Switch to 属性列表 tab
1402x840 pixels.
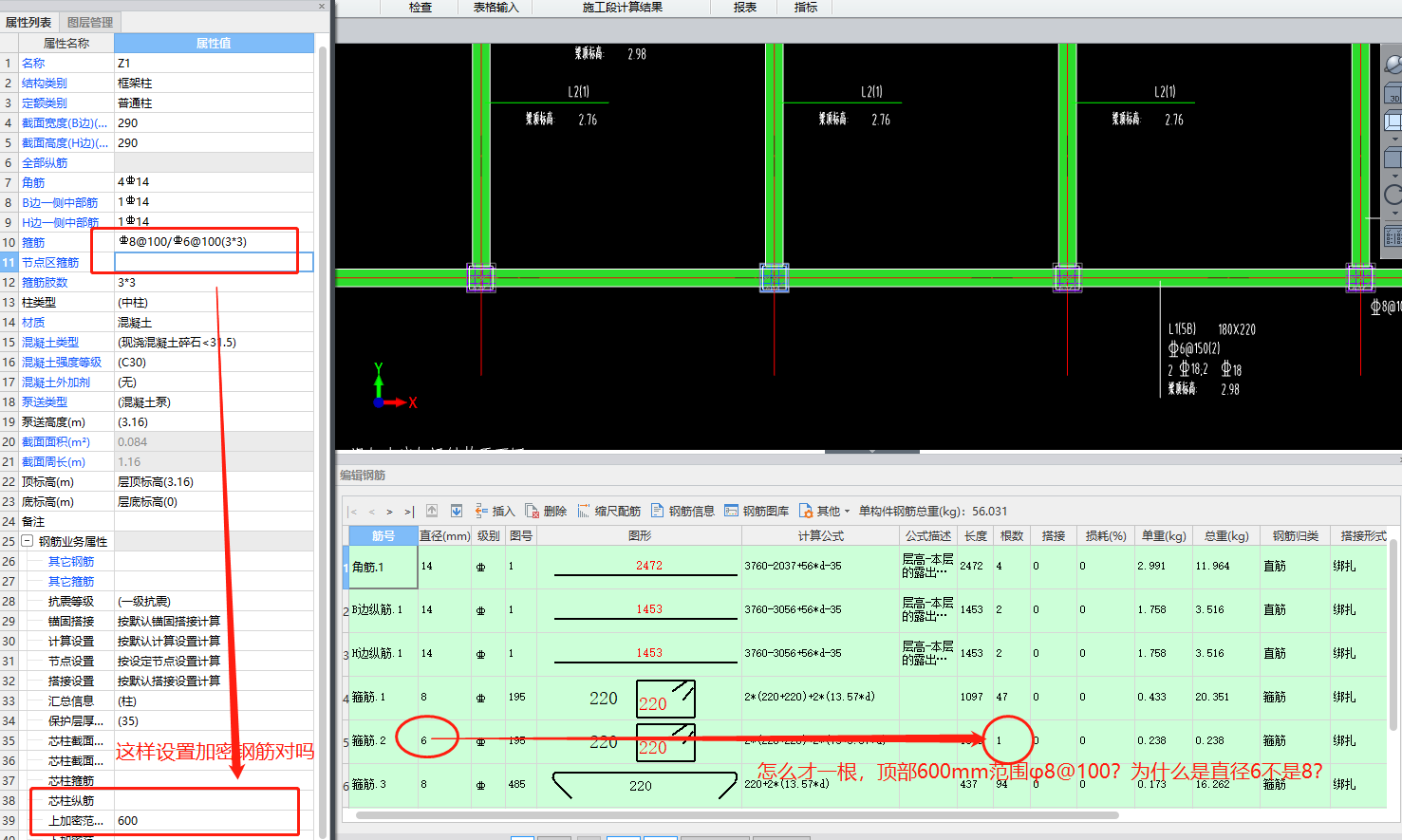tap(28, 22)
